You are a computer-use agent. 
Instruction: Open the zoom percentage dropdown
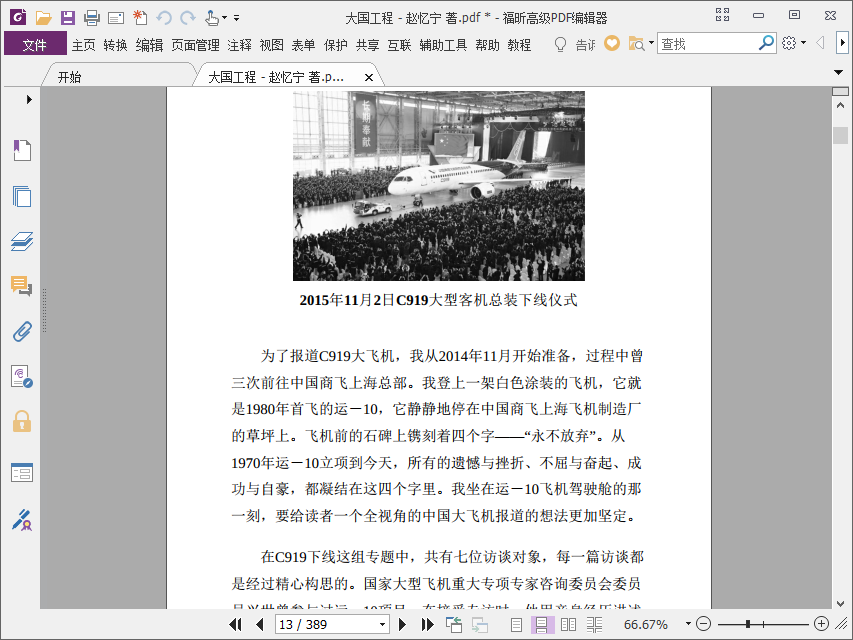[688, 624]
